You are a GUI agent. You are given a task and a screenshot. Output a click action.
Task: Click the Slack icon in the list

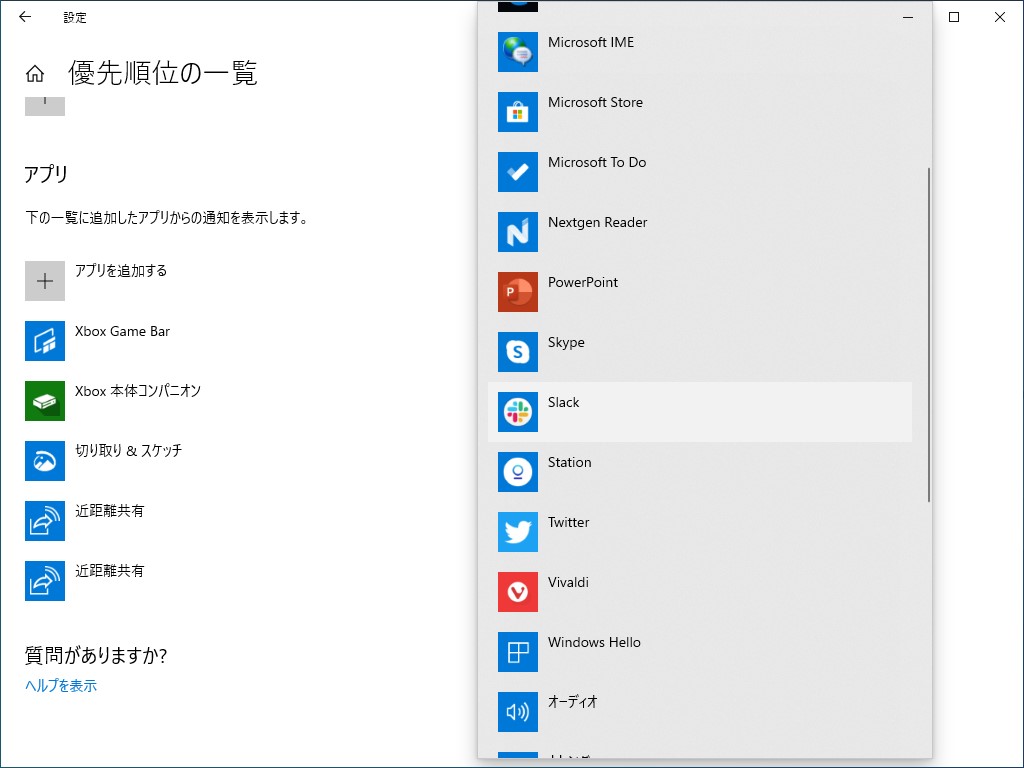pos(517,412)
